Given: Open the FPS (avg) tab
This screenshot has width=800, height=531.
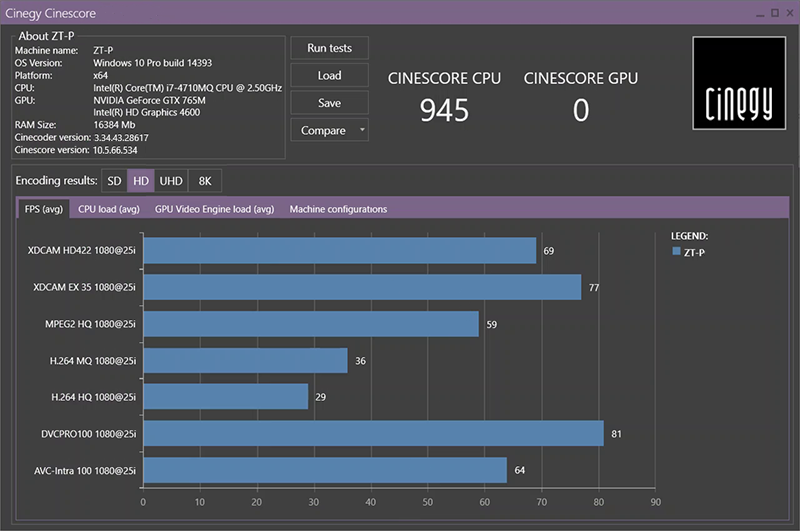Looking at the screenshot, I should [44, 209].
